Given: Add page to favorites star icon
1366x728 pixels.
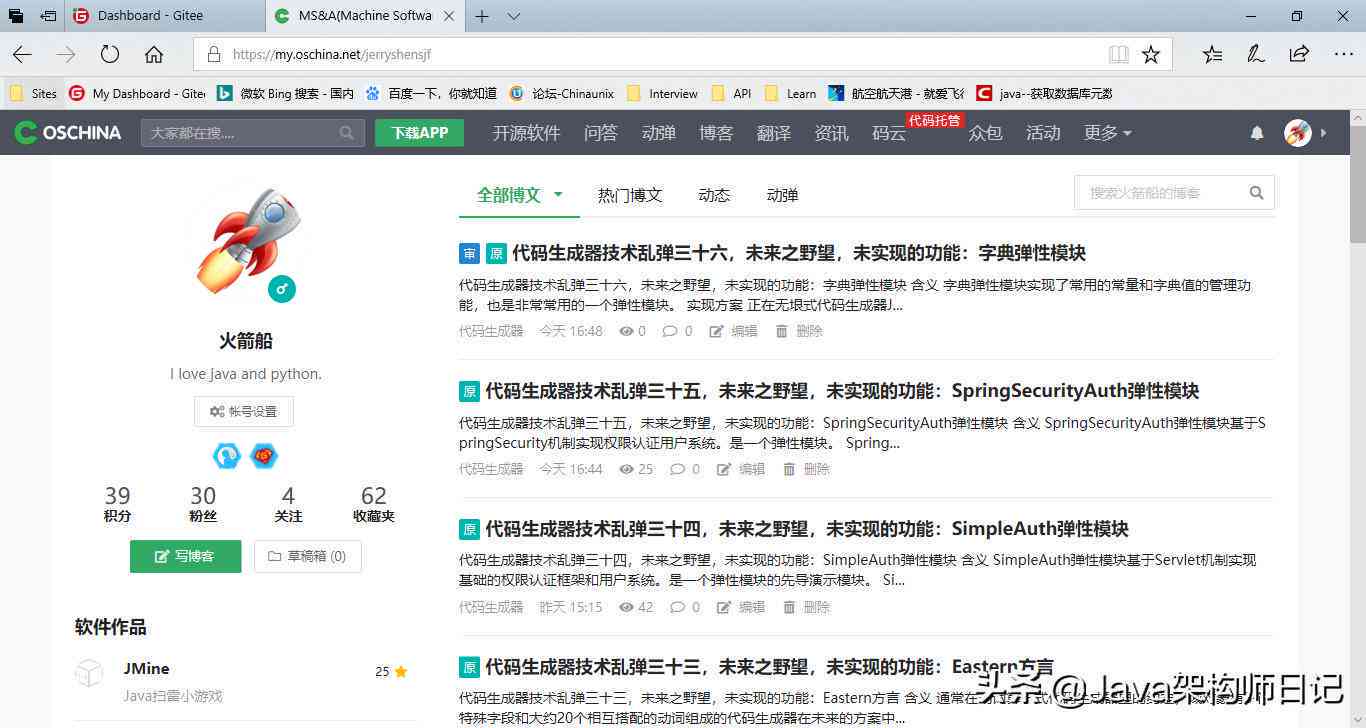Looking at the screenshot, I should tap(1151, 54).
